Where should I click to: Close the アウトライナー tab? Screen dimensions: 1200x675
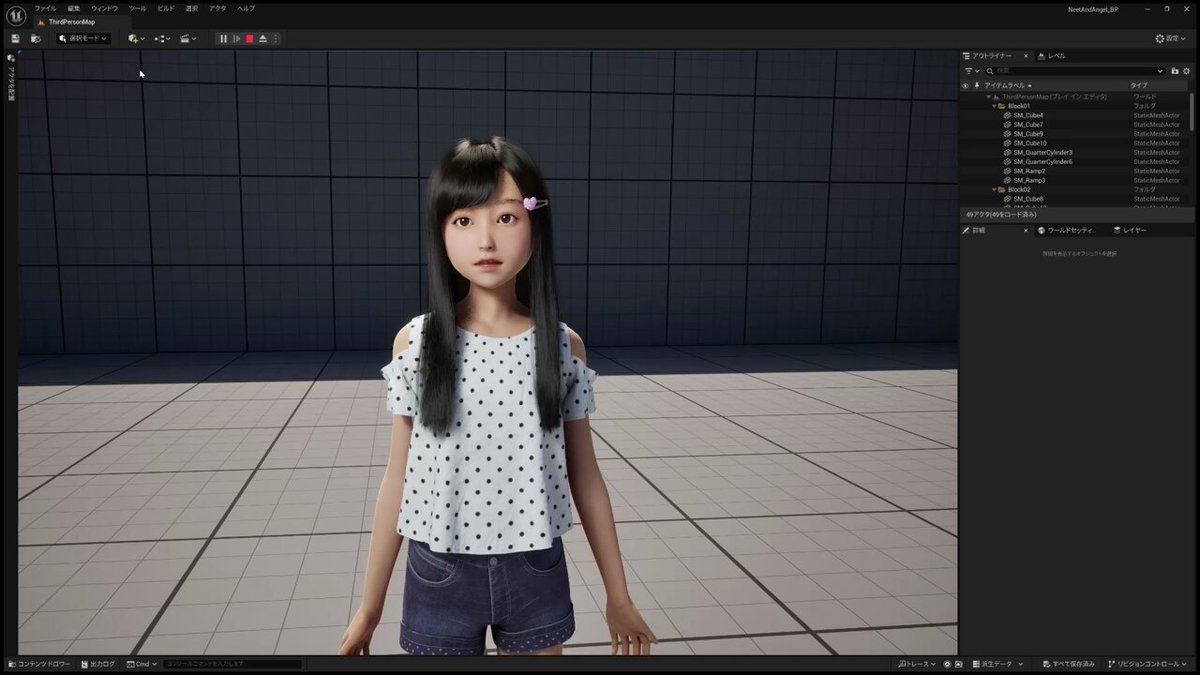(1028, 56)
